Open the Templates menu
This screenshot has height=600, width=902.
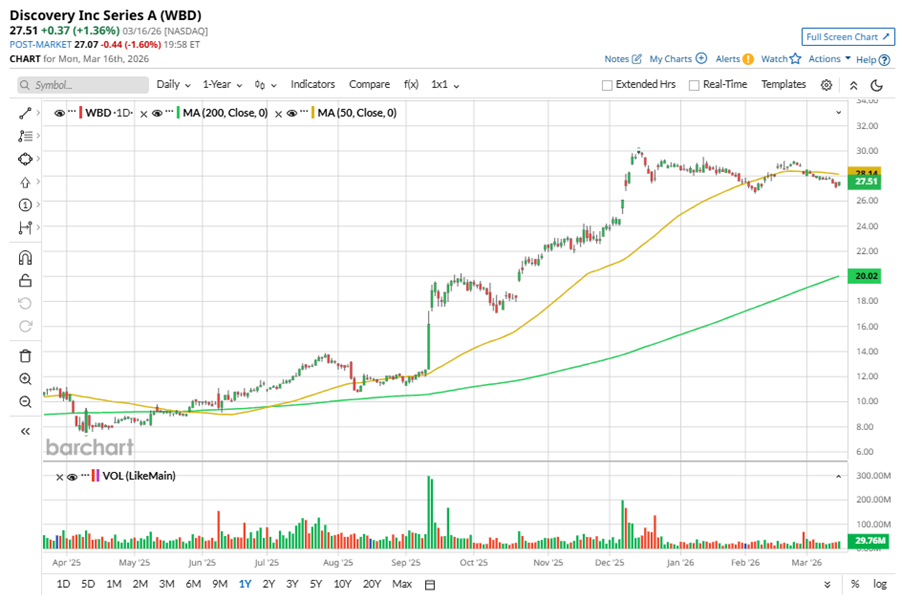point(783,84)
